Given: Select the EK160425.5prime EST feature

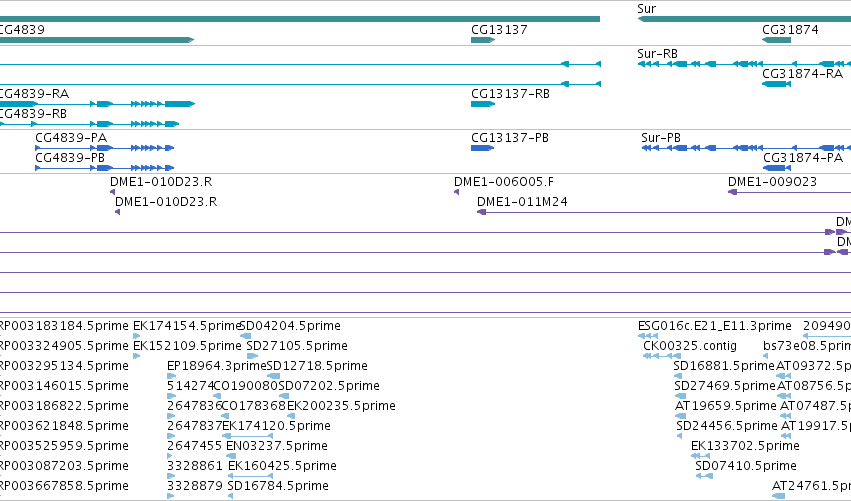Looking at the screenshot, I should pyautogui.click(x=250, y=475).
